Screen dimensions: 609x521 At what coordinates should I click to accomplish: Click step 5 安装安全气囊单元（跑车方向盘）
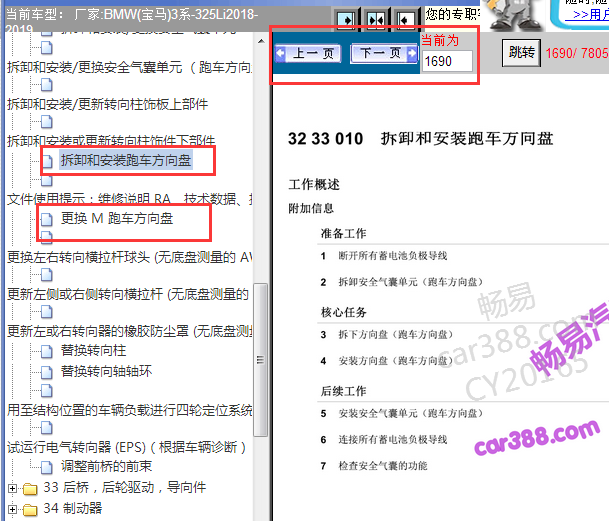pos(410,413)
